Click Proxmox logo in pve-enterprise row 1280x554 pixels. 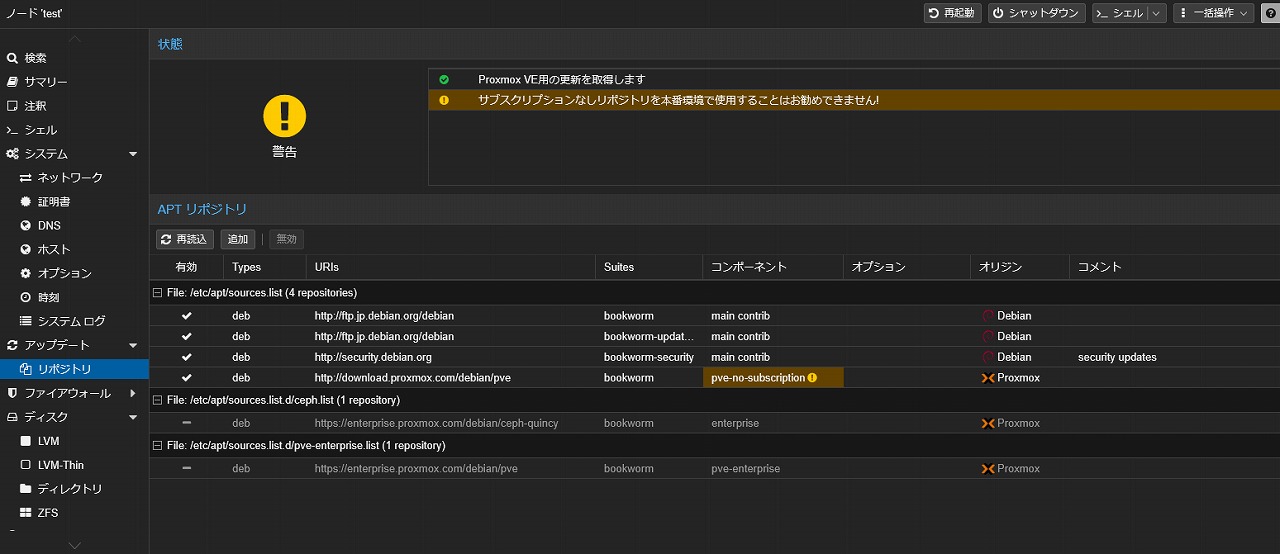coord(988,468)
